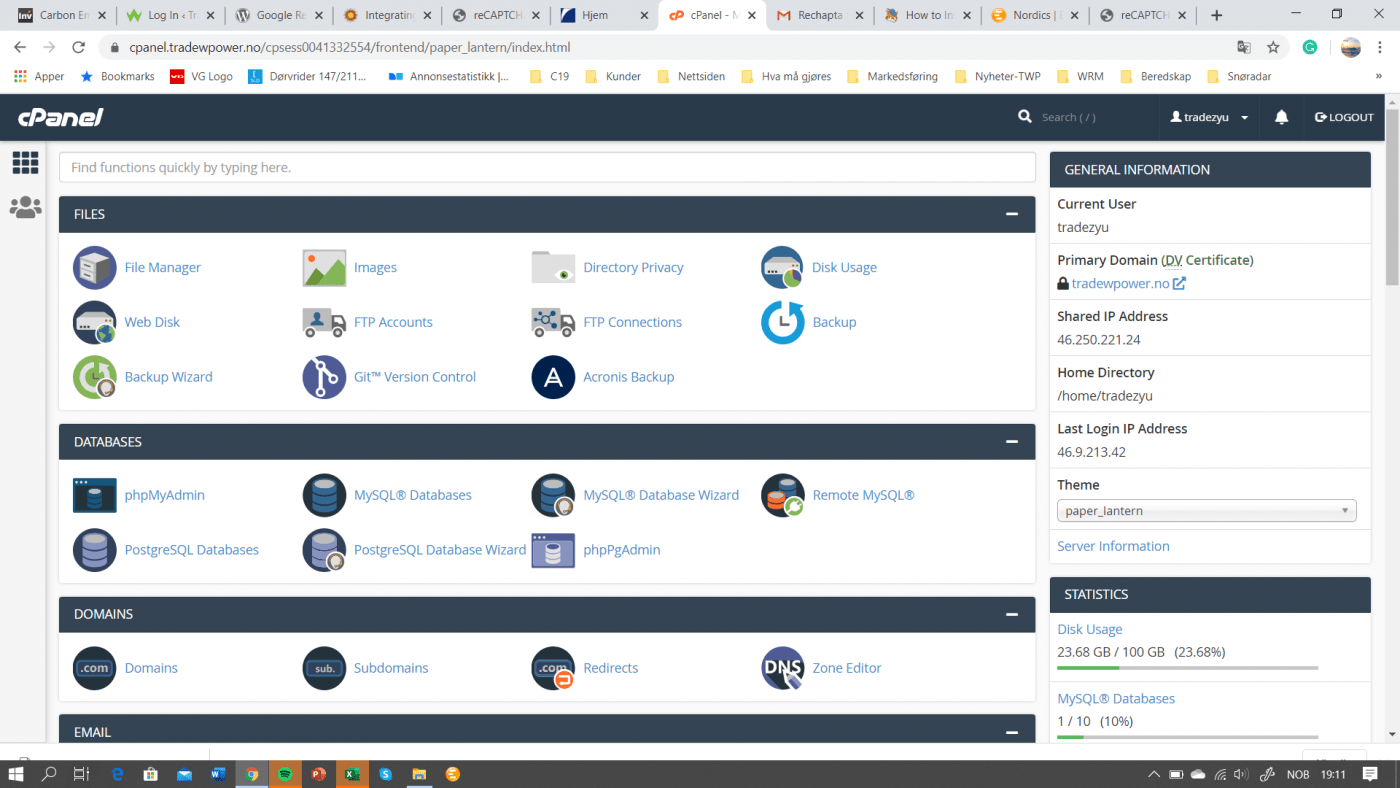
Task: Open the FTP Connections icon
Action: point(553,322)
